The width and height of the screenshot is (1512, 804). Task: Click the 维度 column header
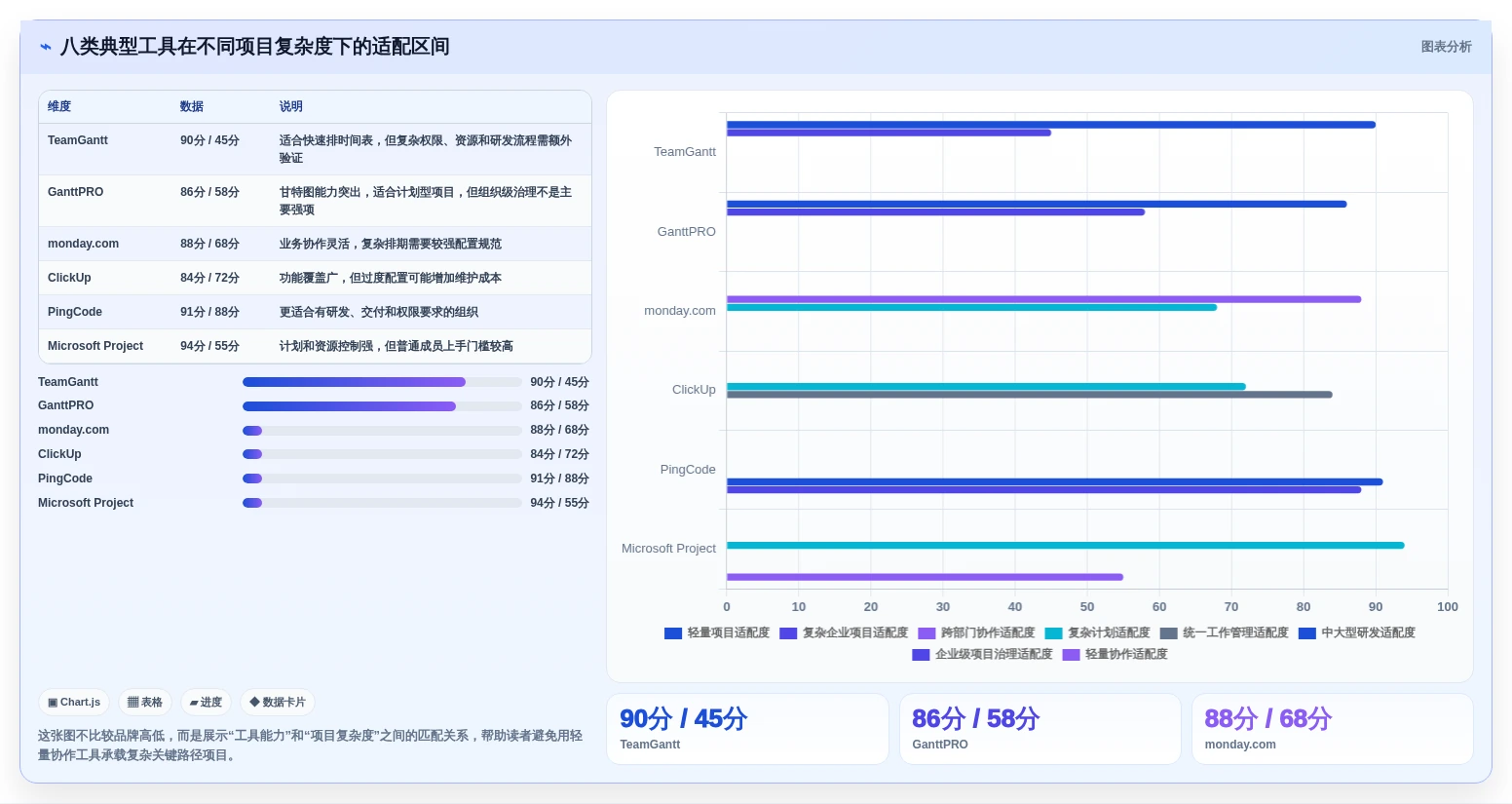59,106
